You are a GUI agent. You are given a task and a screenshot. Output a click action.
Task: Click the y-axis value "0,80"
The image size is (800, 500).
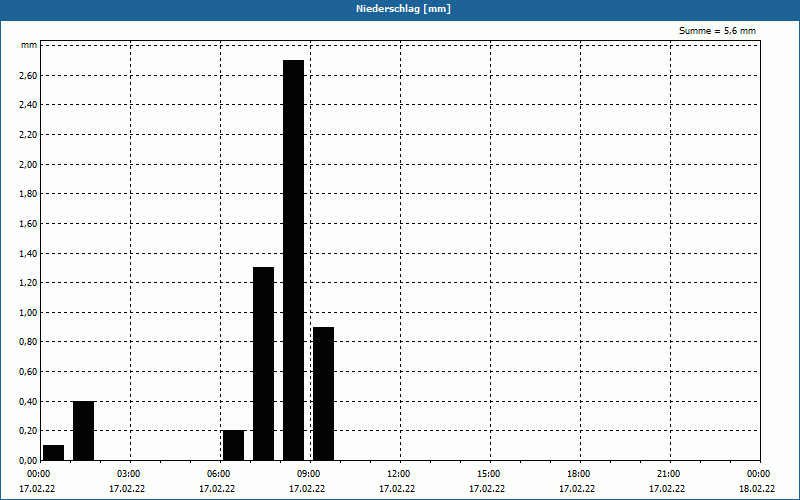pos(29,342)
